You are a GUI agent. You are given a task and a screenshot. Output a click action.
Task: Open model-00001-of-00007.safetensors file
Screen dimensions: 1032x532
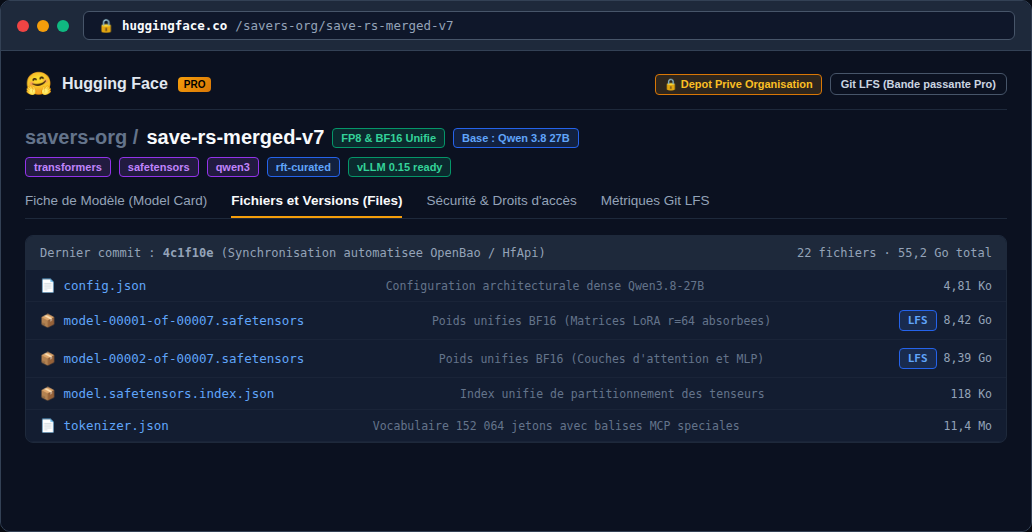coord(184,321)
